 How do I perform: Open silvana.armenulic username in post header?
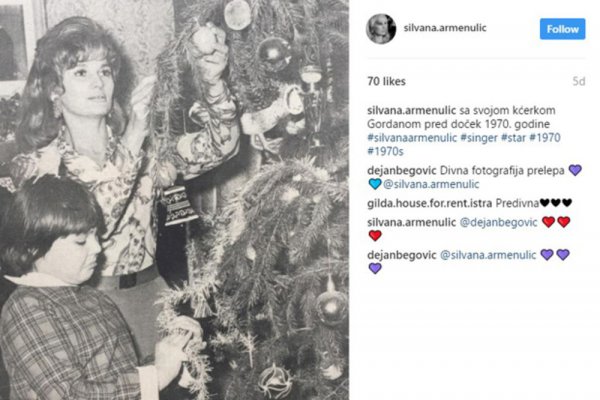(445, 28)
